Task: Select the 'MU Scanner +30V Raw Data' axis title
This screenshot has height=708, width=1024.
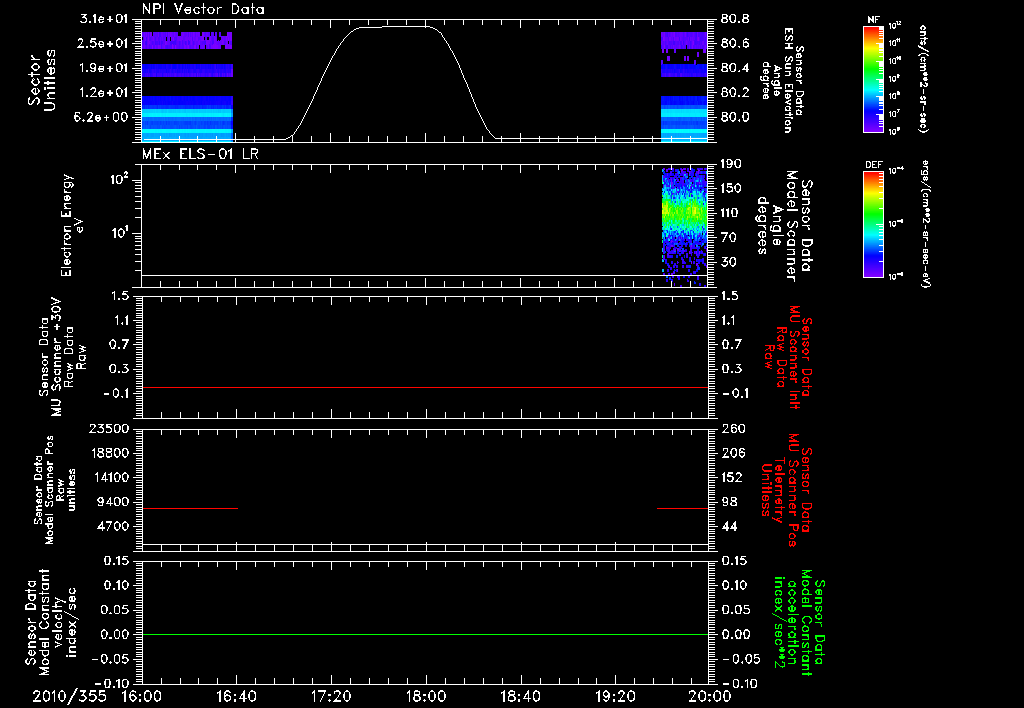Action: point(63,357)
